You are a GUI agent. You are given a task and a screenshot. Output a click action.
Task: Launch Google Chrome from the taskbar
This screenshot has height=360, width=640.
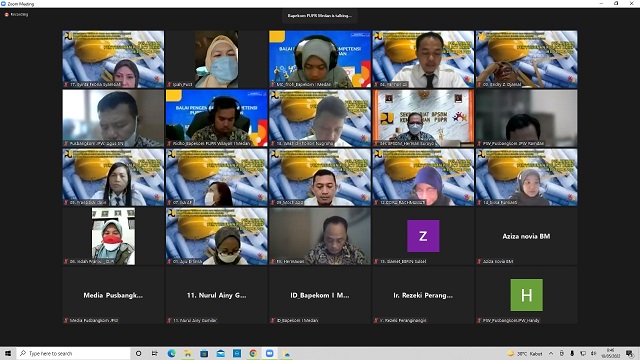click(x=253, y=353)
